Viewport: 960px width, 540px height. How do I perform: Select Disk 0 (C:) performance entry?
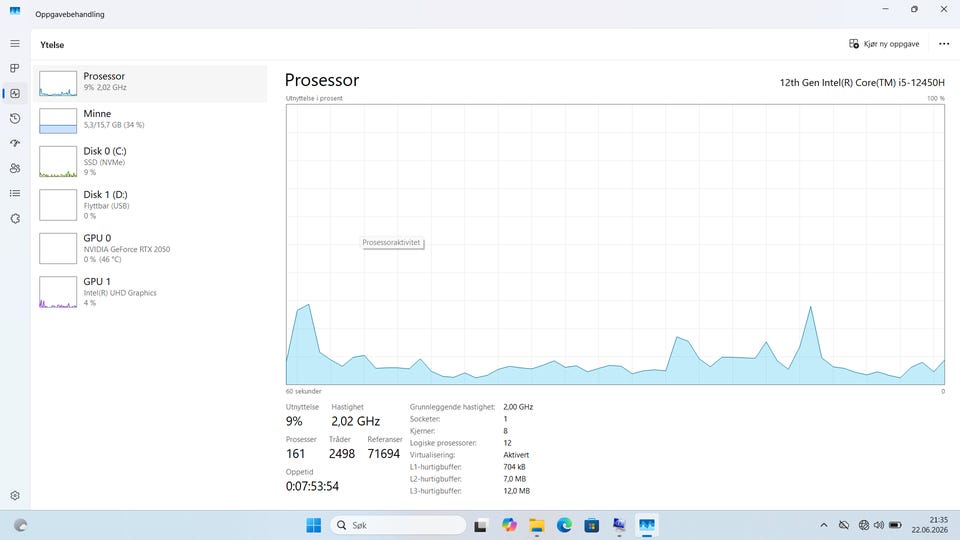150,162
